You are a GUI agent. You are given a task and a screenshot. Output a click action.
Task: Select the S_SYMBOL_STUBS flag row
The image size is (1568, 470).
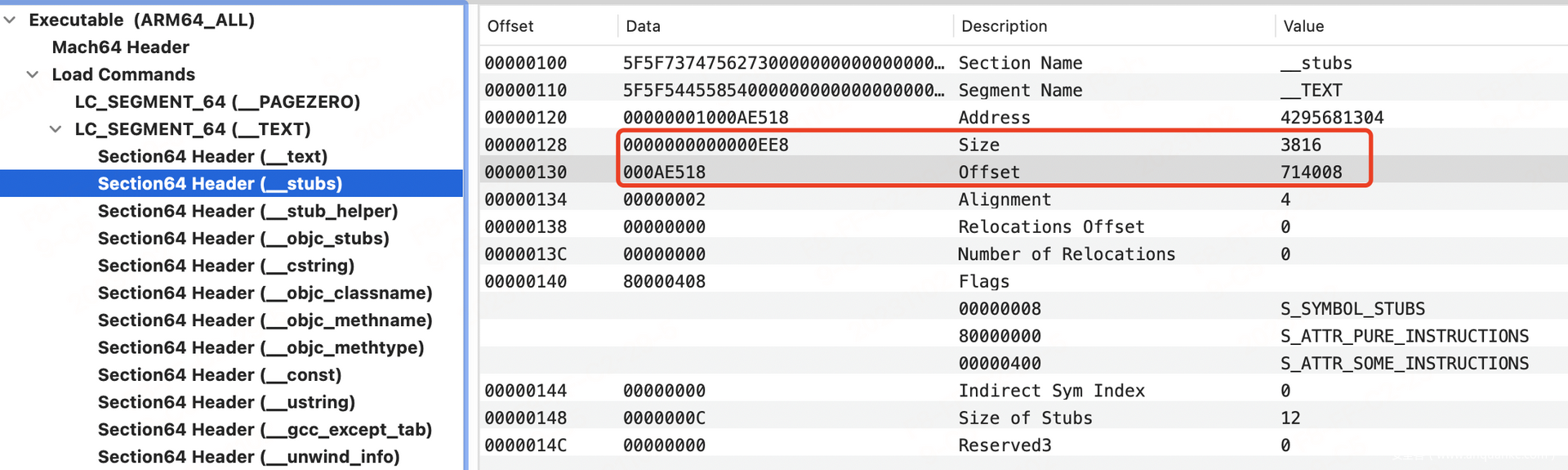(x=1352, y=309)
